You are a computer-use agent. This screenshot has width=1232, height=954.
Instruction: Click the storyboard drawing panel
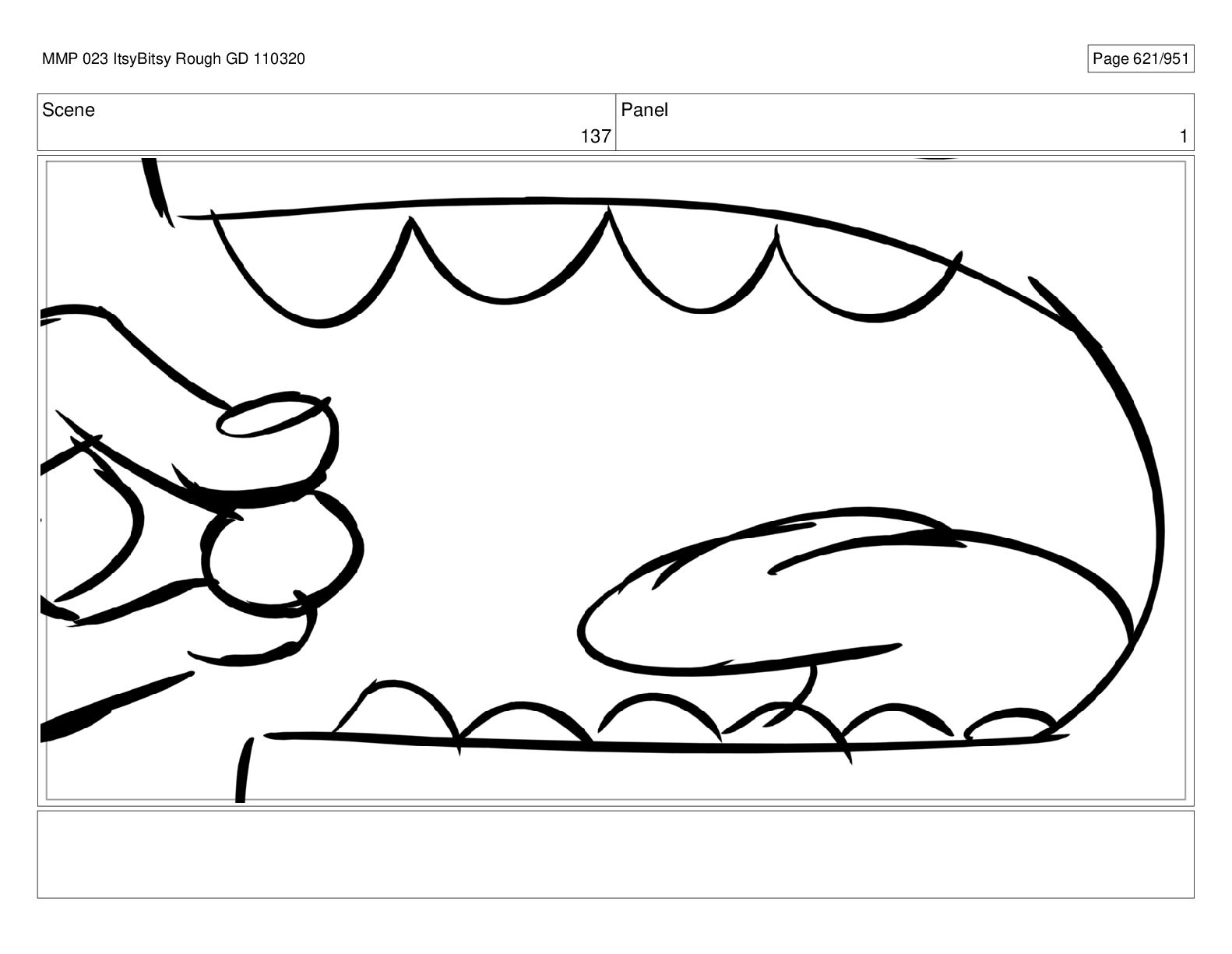615,480
